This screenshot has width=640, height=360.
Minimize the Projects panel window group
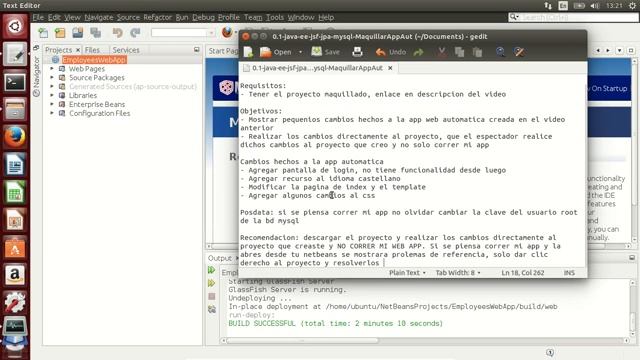(197, 49)
